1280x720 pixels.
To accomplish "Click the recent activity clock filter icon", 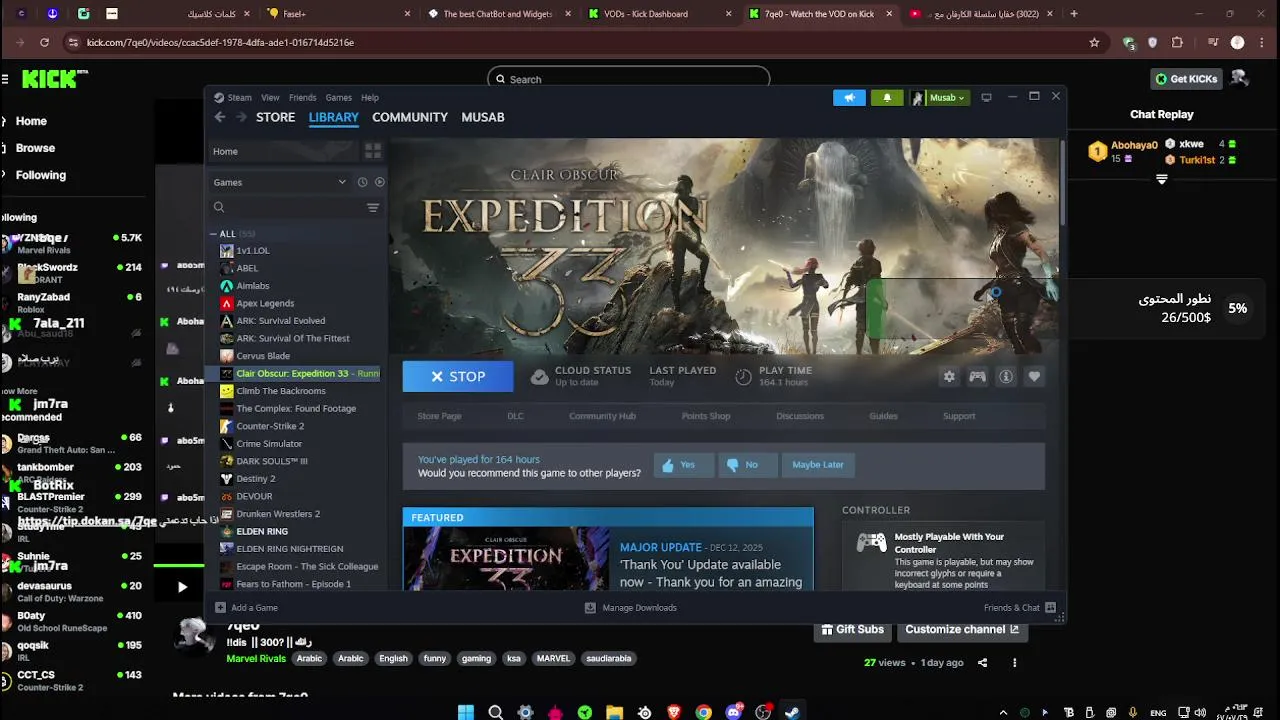I will point(362,182).
